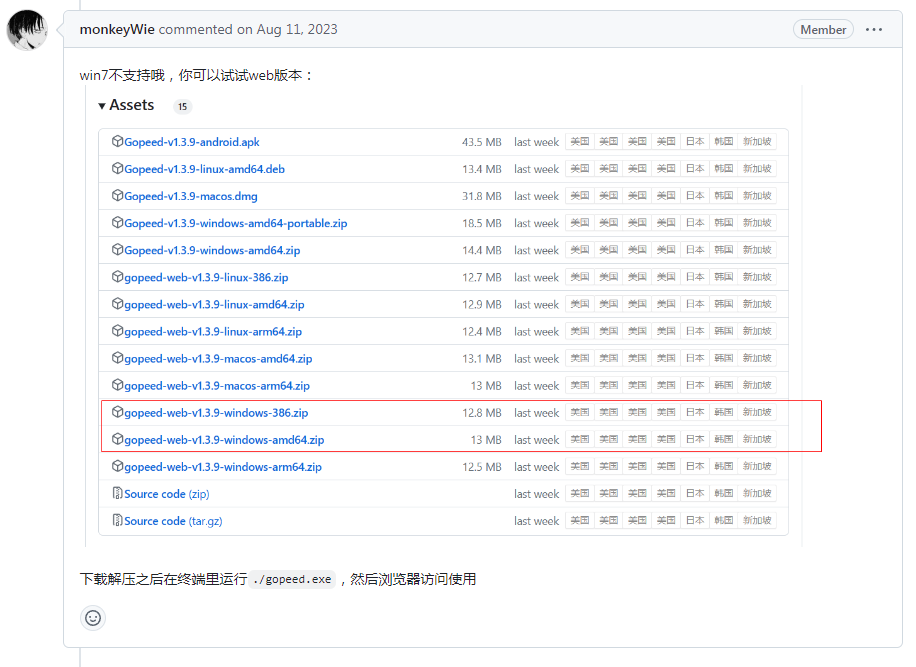Download gopeed-web-v1.3.9-macos-arm64.zip
The height and width of the screenshot is (667, 916).
(217, 385)
